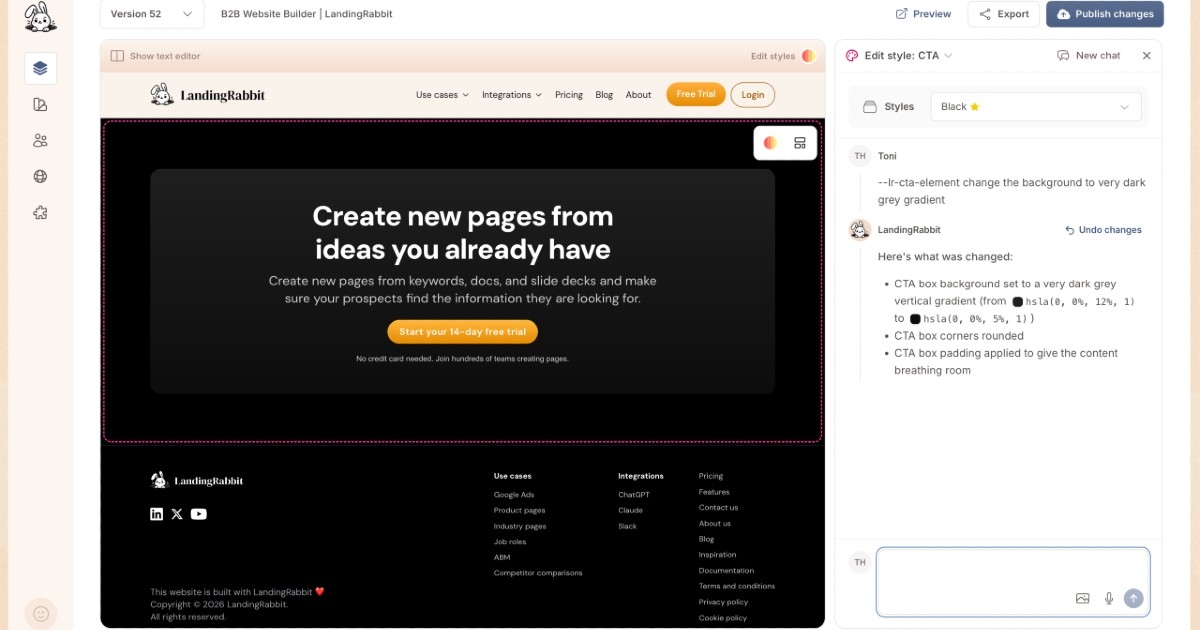
Task: Click the Edit styles color swatch
Action: (808, 56)
